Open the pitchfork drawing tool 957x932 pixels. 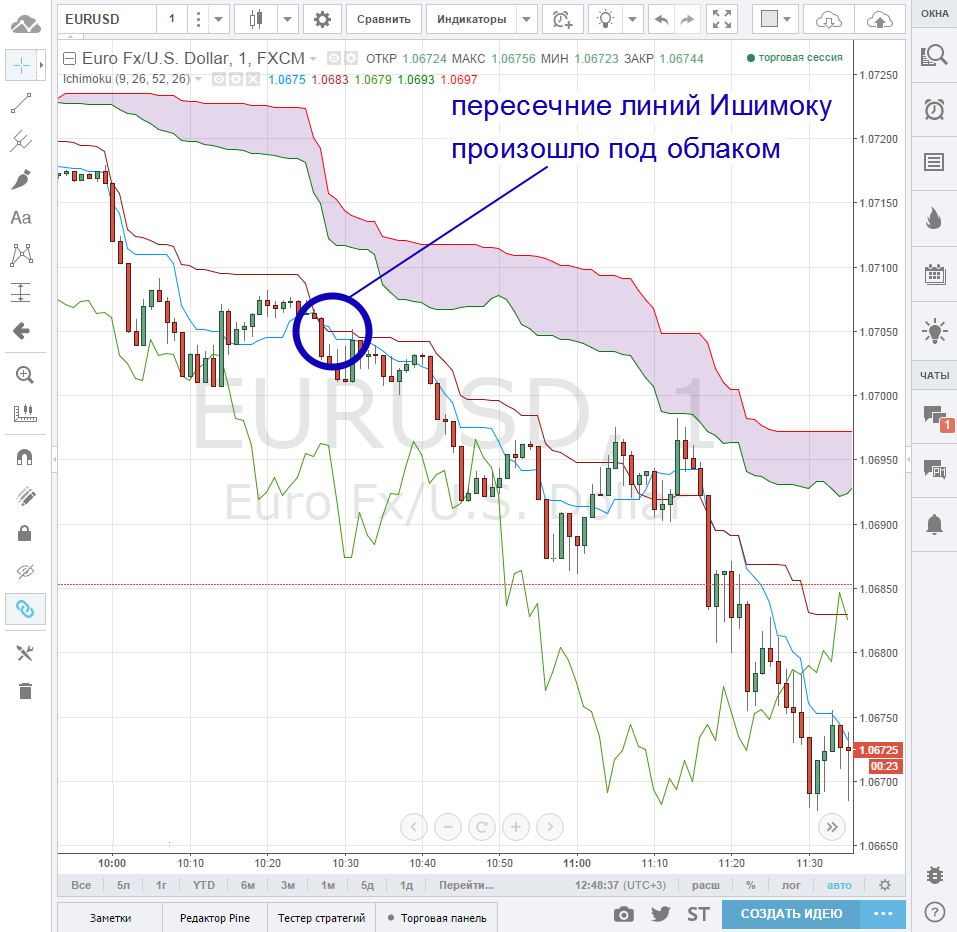coord(21,141)
